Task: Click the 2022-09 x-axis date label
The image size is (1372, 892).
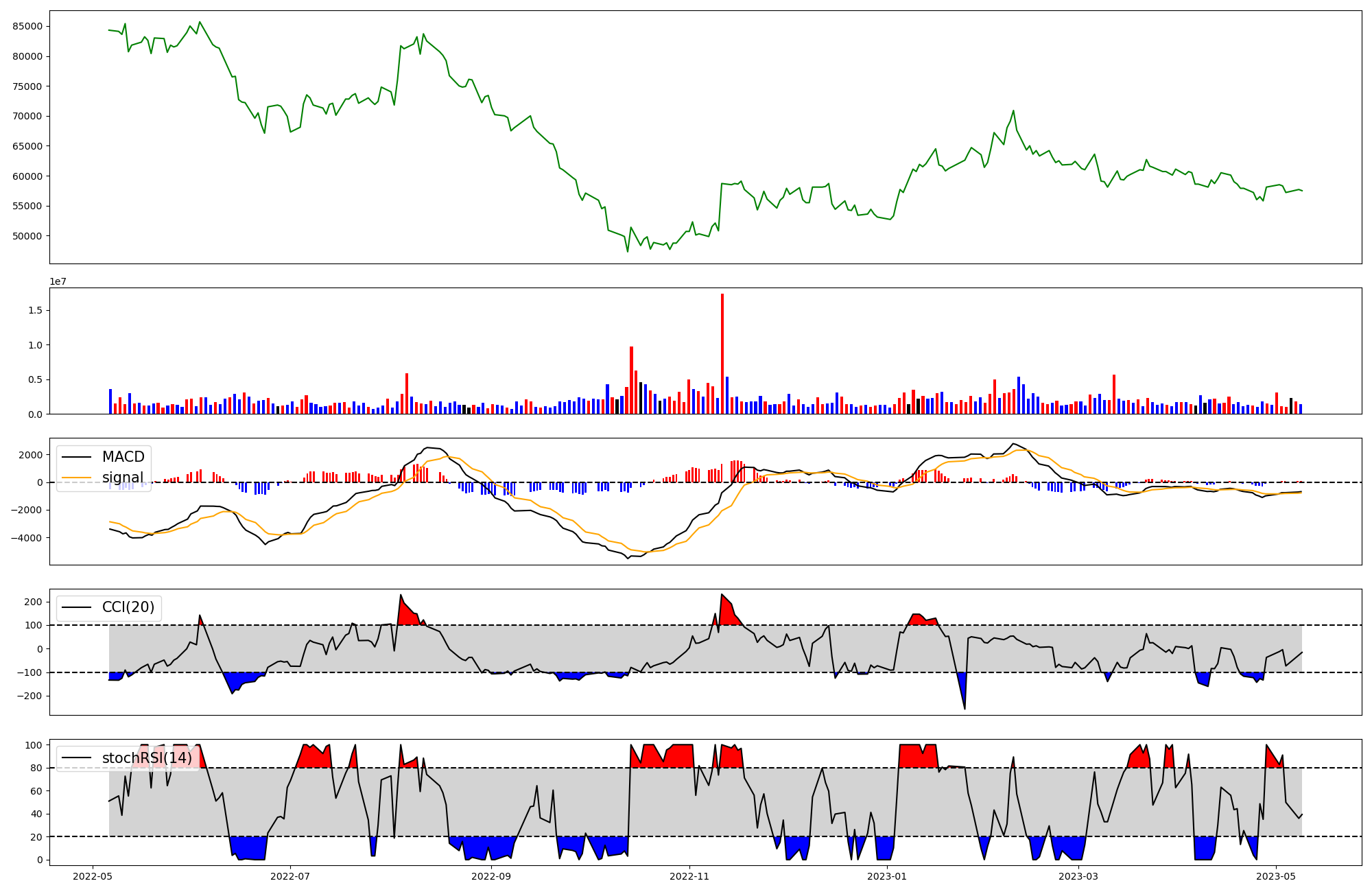Action: click(x=491, y=876)
